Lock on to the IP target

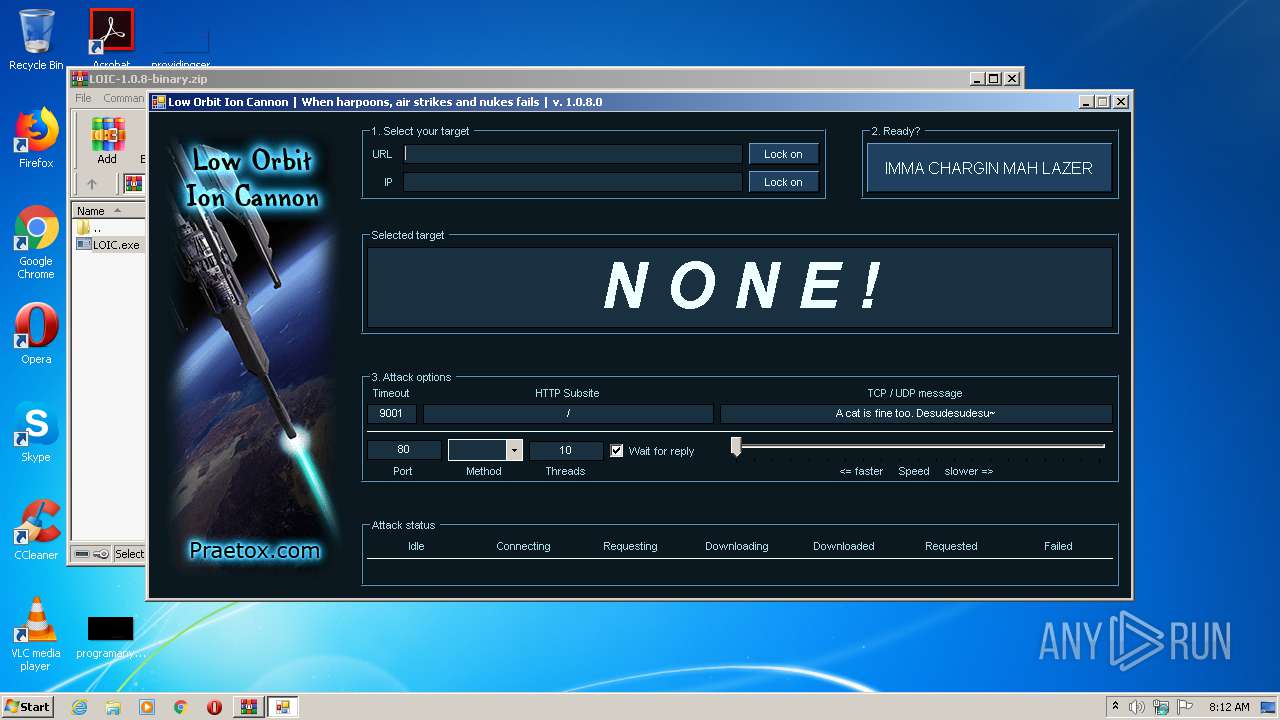[x=783, y=182]
